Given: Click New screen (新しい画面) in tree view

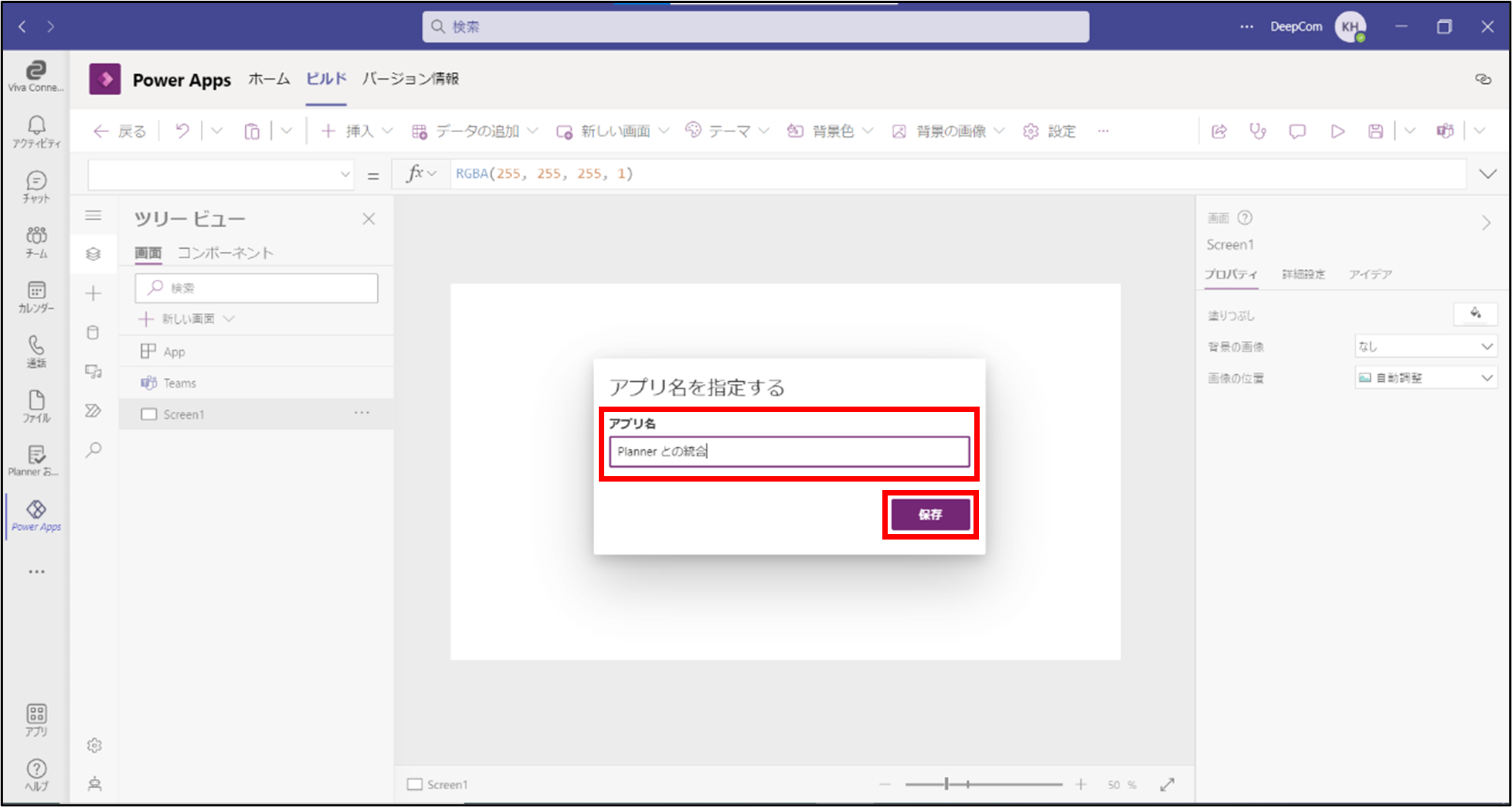Looking at the screenshot, I should [x=186, y=318].
